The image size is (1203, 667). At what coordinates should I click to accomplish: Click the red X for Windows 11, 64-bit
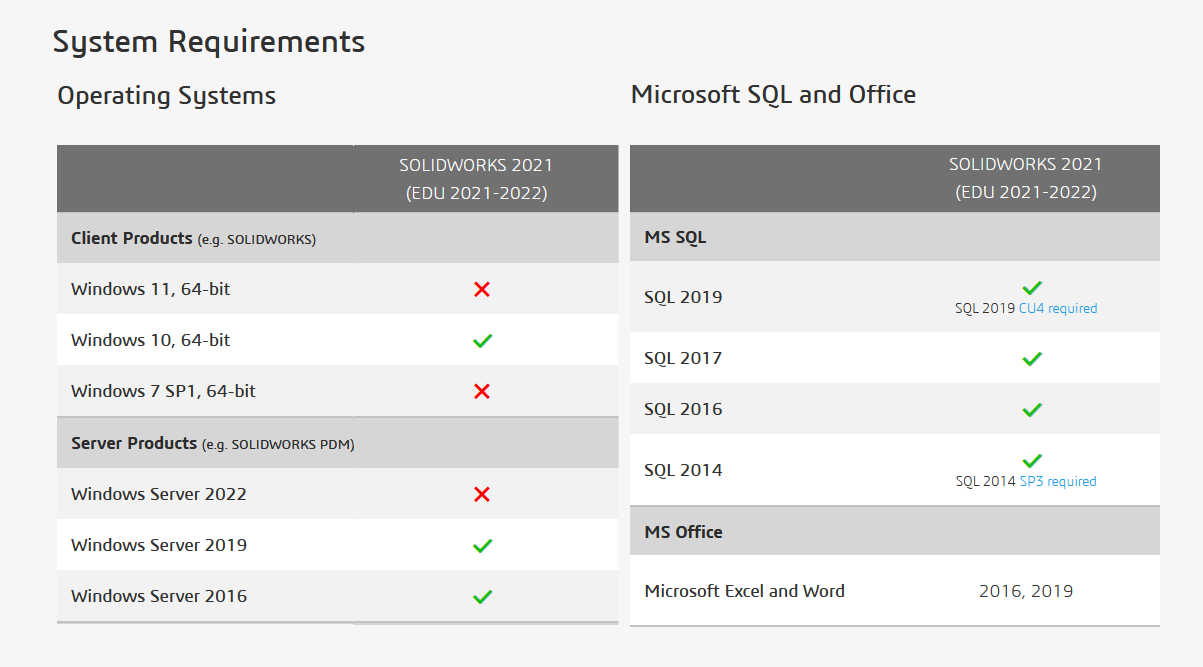482,289
